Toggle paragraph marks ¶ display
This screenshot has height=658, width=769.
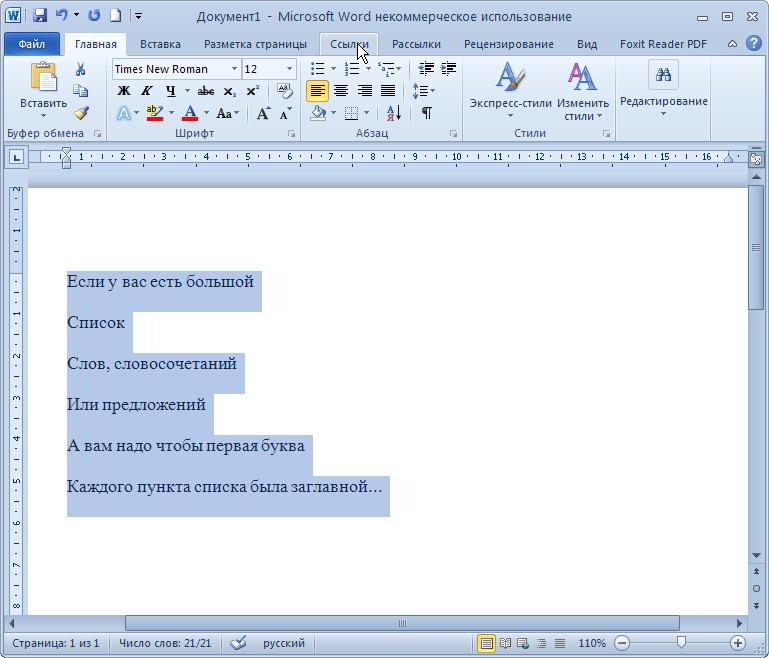(x=427, y=113)
